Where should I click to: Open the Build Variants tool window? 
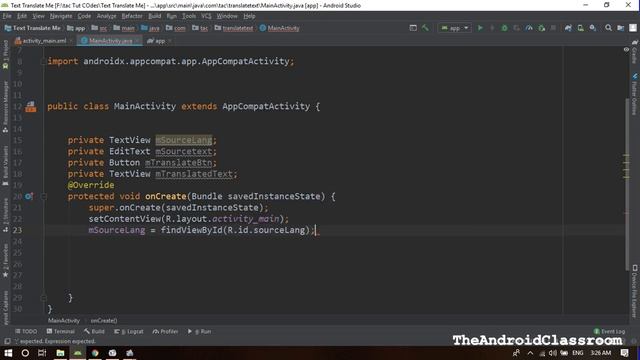point(5,165)
